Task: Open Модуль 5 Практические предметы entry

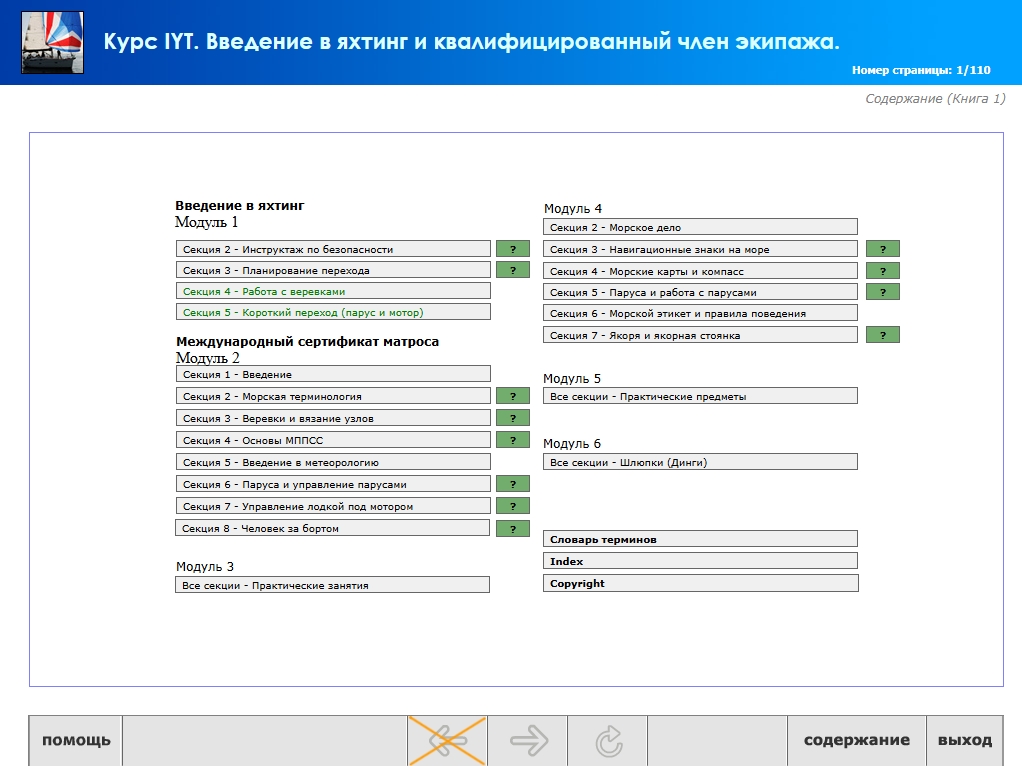Action: (x=700, y=396)
